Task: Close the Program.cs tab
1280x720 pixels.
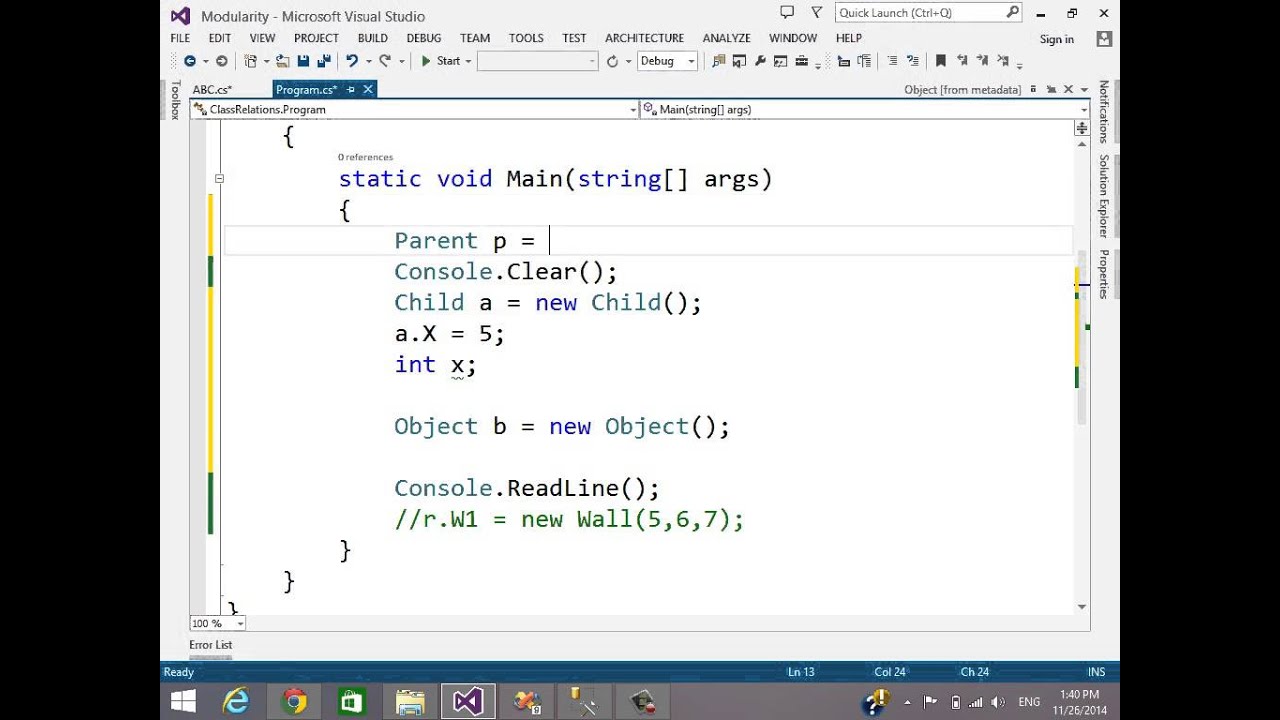Action: 368,89
